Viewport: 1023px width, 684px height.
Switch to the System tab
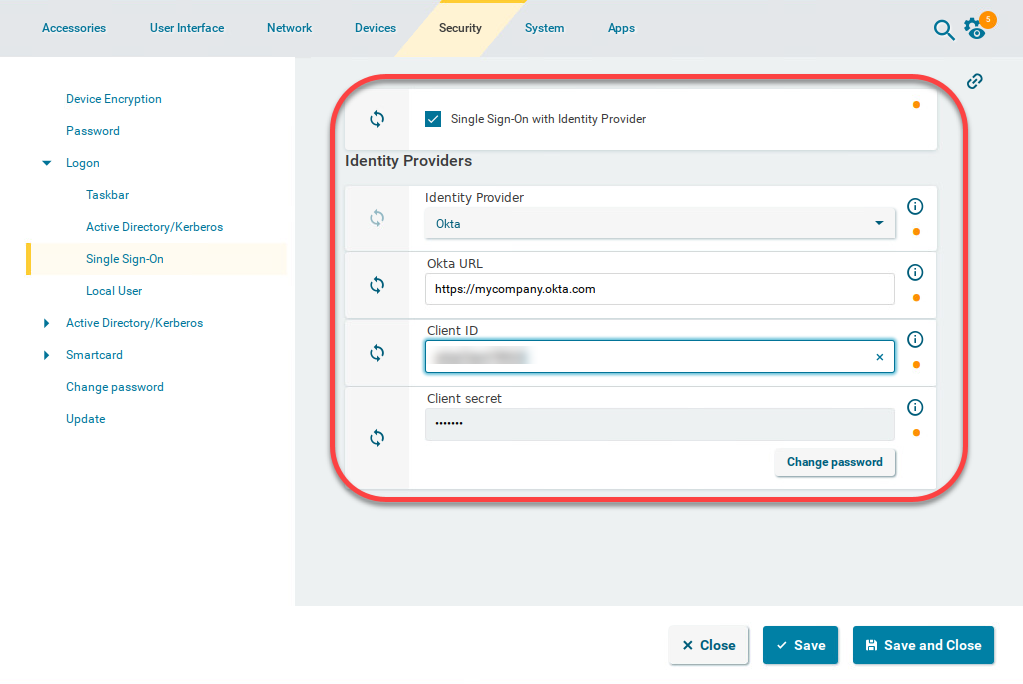pyautogui.click(x=544, y=28)
